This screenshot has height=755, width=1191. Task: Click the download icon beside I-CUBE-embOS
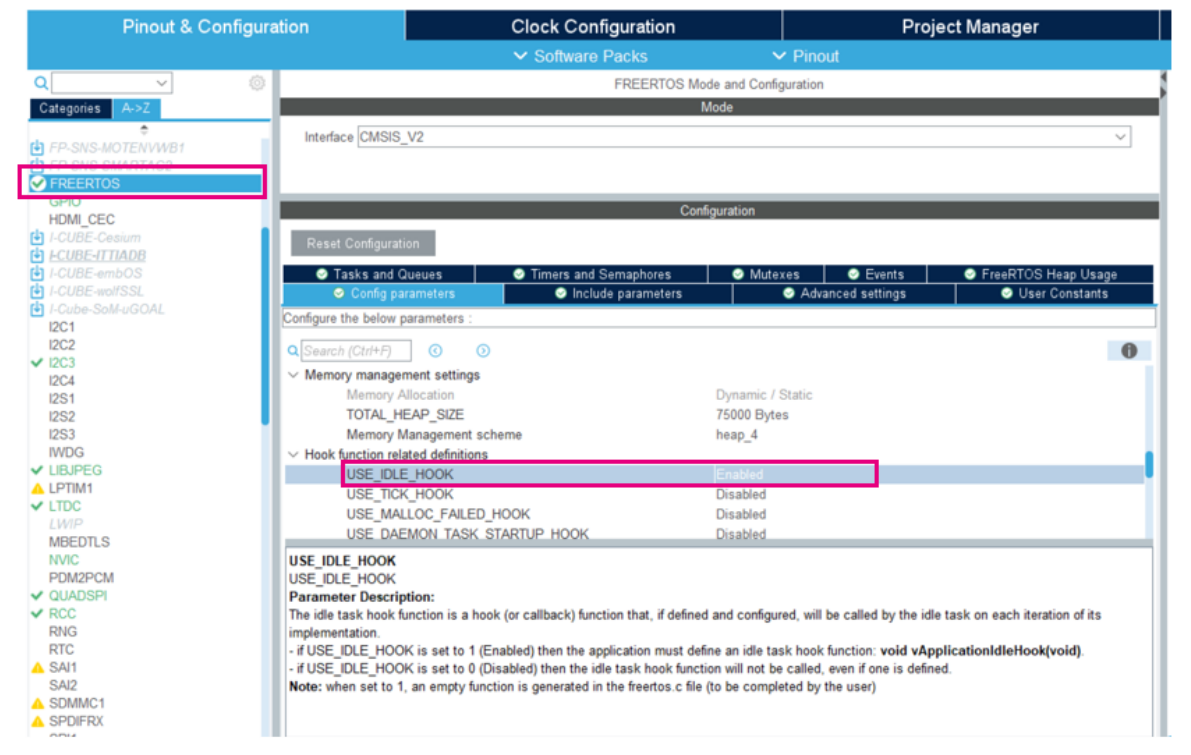[x=37, y=273]
